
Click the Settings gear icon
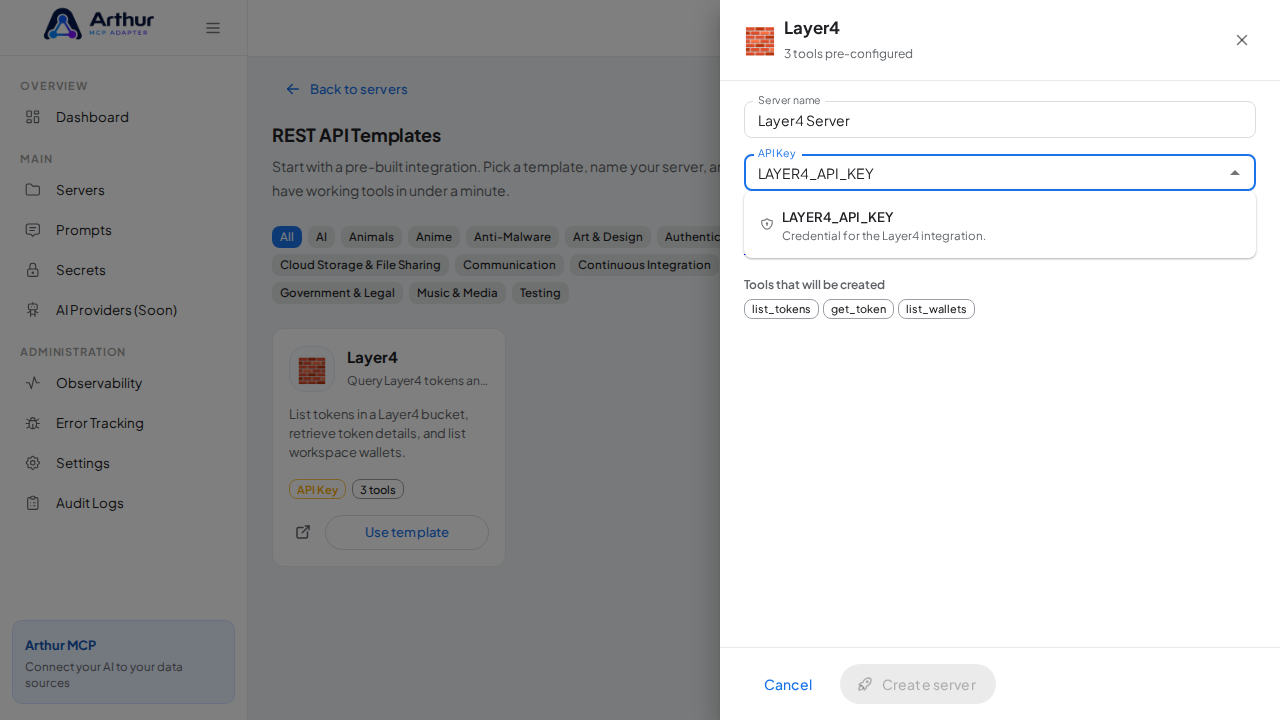pyautogui.click(x=33, y=463)
